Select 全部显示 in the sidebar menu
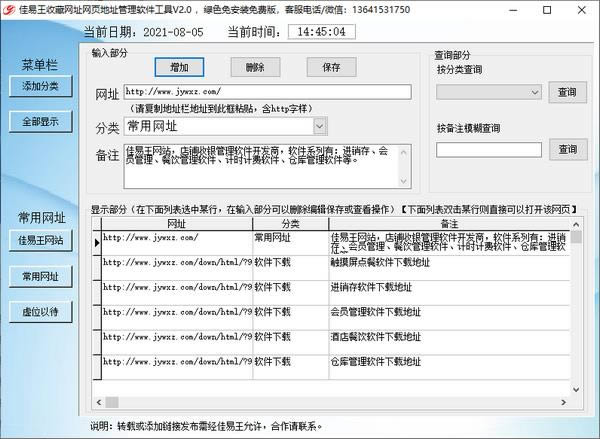Viewport: 600px width, 439px height. click(41, 122)
